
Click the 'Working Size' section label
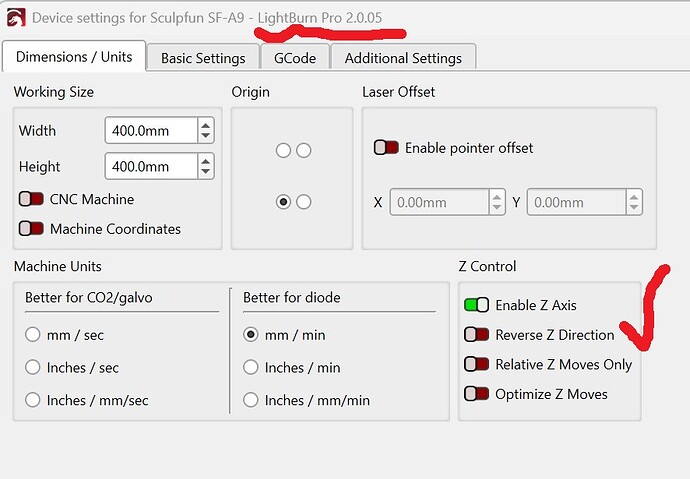coord(54,91)
